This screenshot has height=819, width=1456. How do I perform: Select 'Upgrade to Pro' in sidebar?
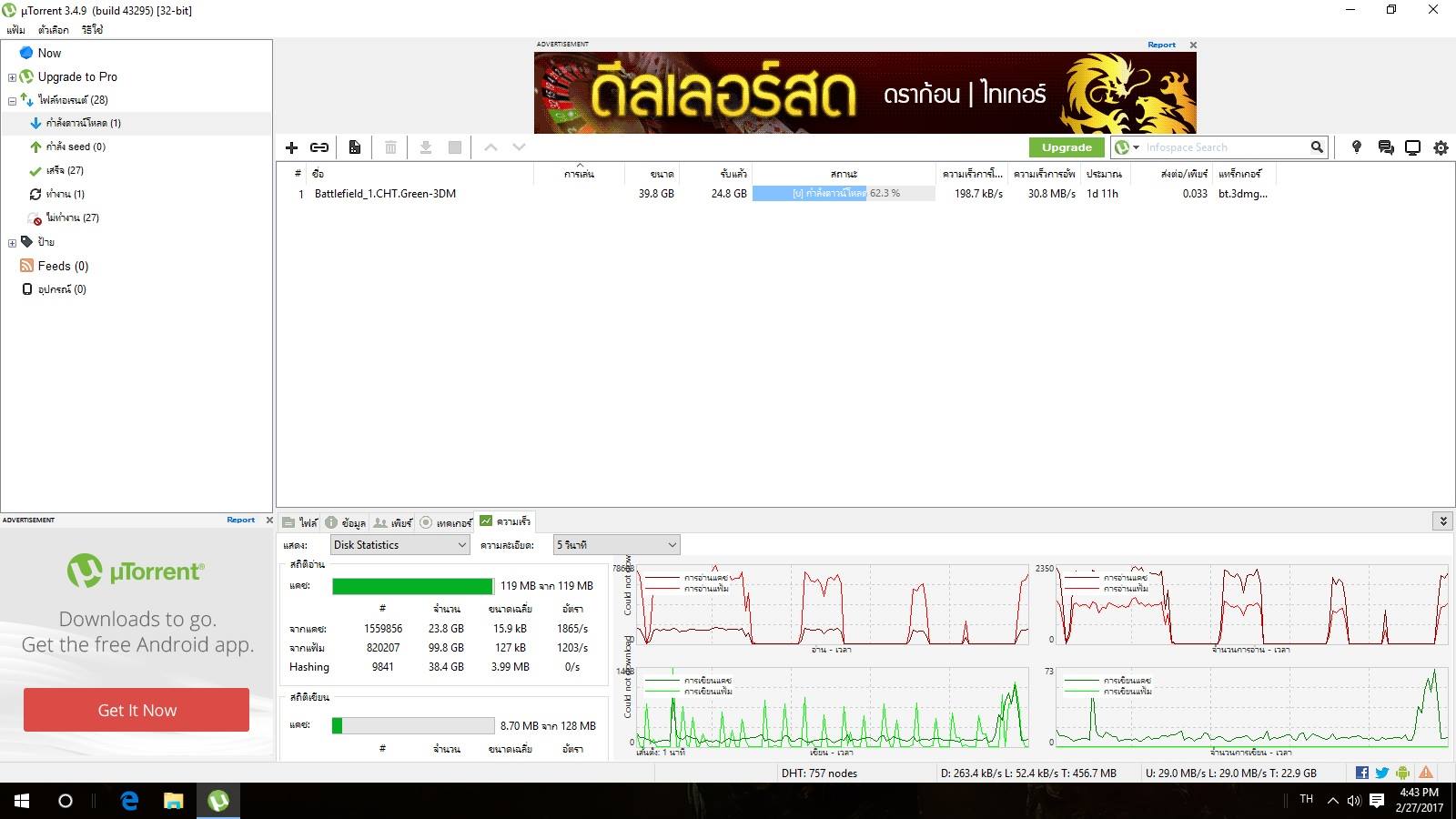[77, 76]
